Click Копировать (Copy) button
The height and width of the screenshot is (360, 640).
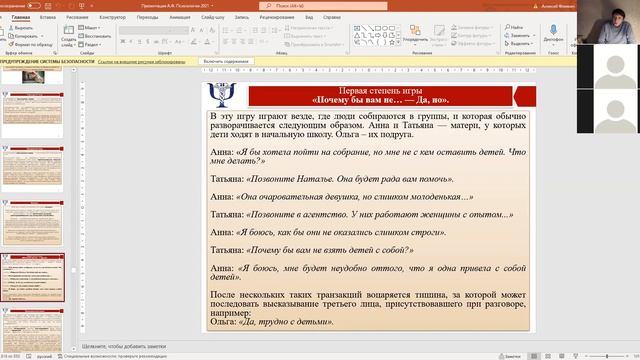(23, 36)
